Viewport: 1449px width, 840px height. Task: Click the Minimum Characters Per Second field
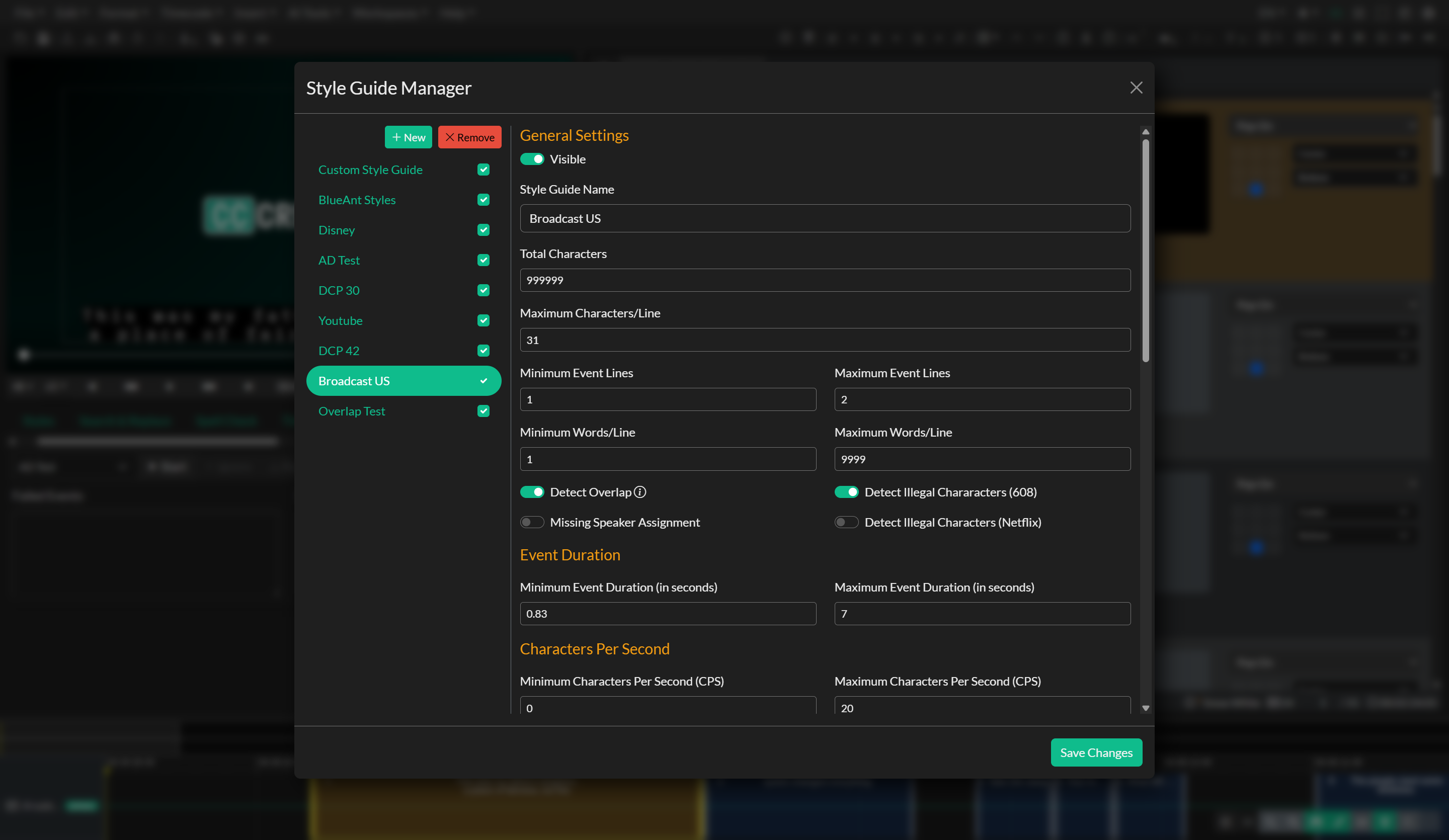[668, 706]
